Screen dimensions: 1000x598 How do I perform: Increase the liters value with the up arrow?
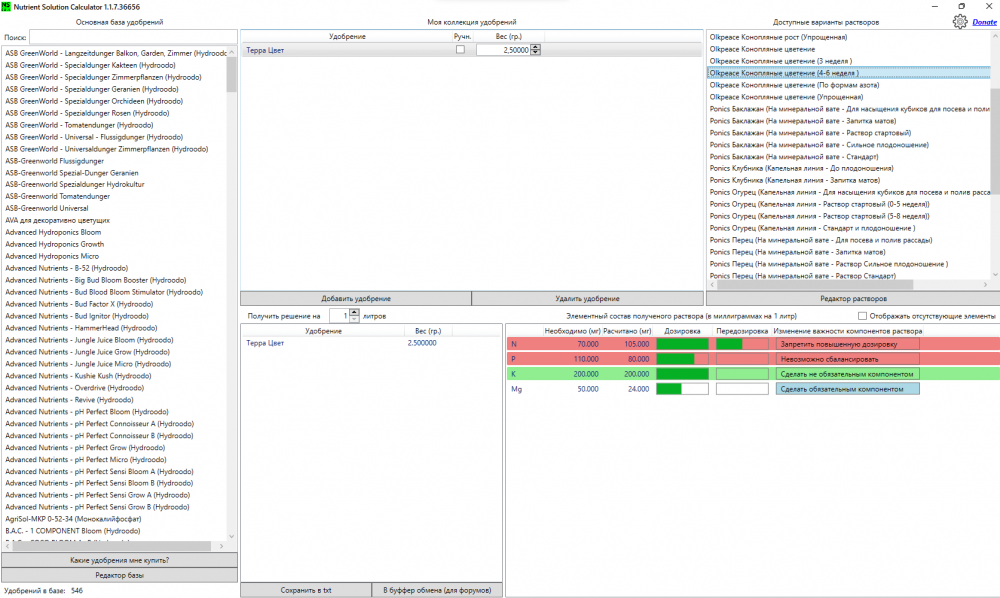tap(355, 312)
